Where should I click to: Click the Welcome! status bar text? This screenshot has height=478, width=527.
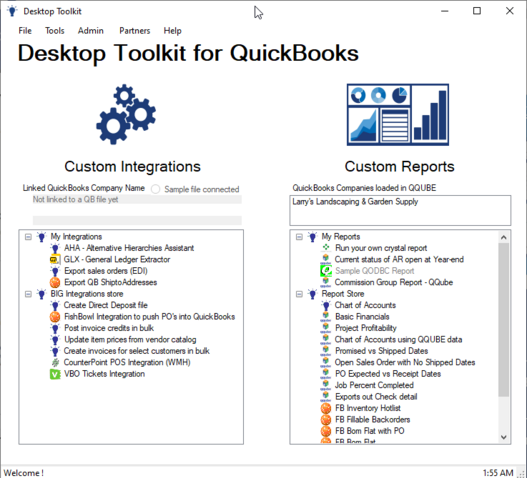coord(24,473)
